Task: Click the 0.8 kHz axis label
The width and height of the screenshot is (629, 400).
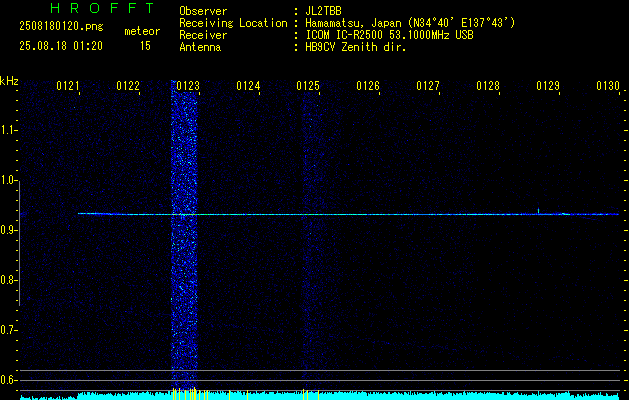Action: [x=7, y=280]
